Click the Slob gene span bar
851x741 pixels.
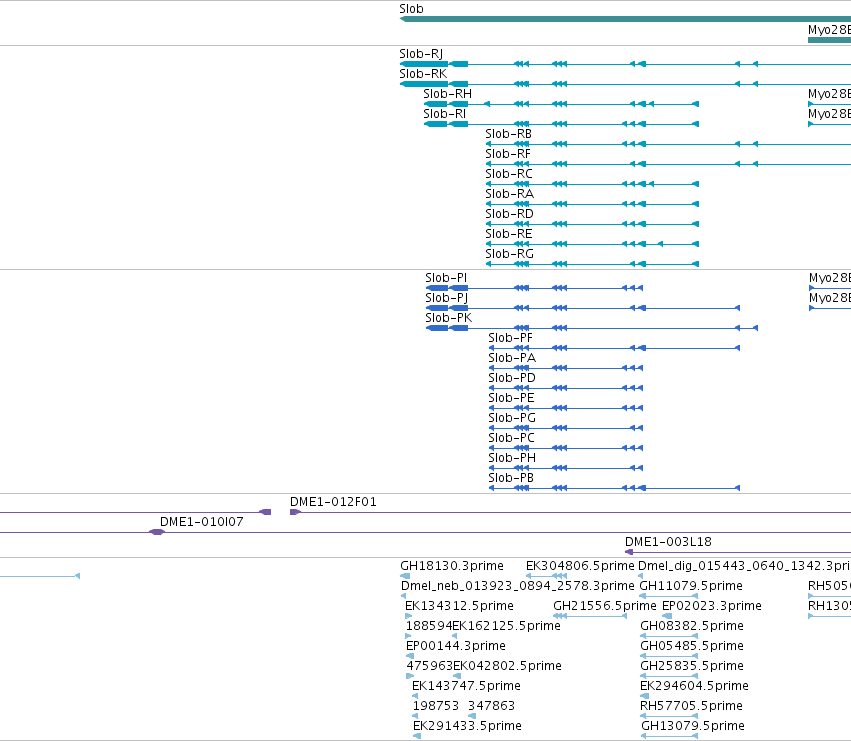[625, 19]
